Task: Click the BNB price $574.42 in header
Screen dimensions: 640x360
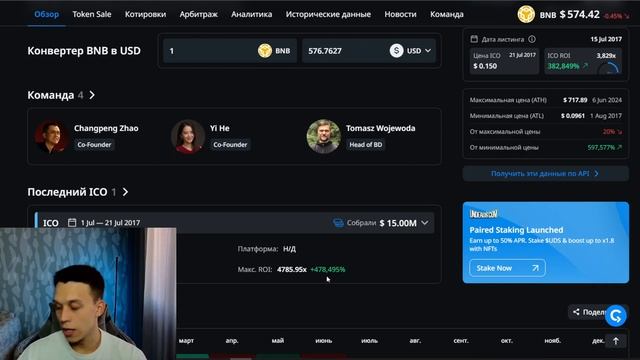Action: (x=580, y=14)
